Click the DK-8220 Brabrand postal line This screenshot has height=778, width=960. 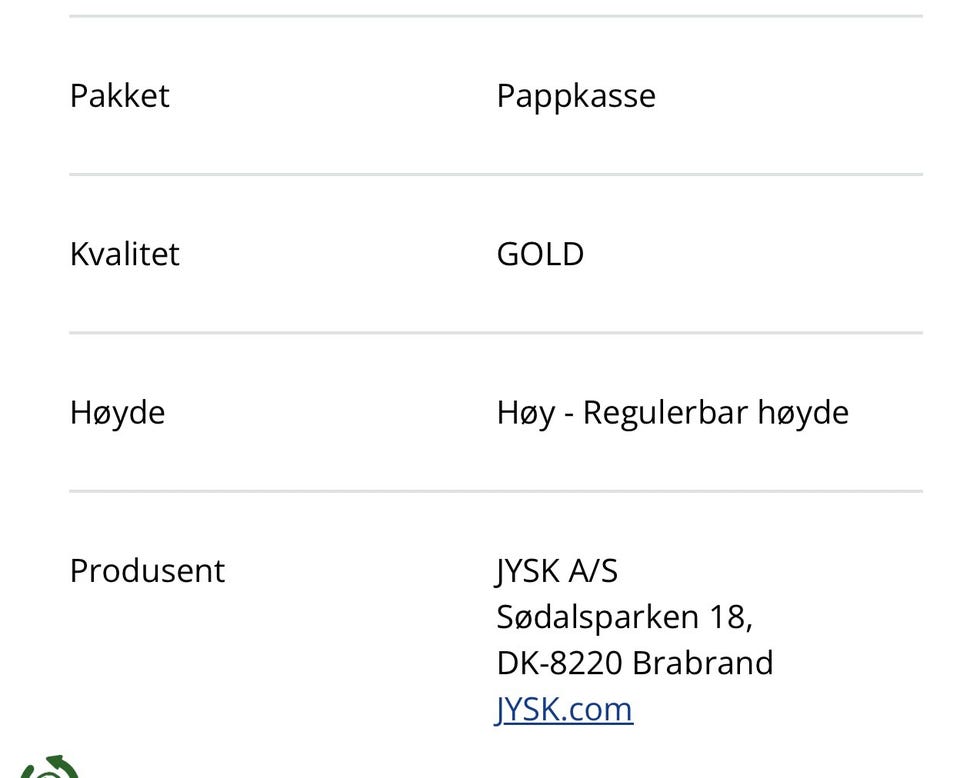point(635,663)
